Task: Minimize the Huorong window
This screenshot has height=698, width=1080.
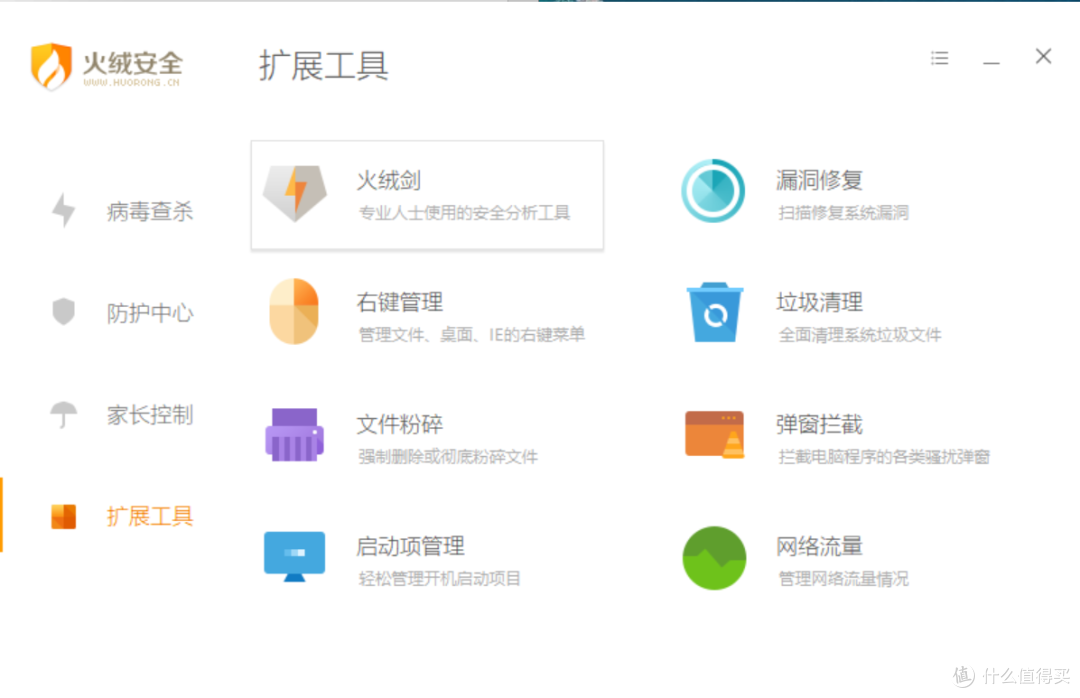Action: (991, 61)
